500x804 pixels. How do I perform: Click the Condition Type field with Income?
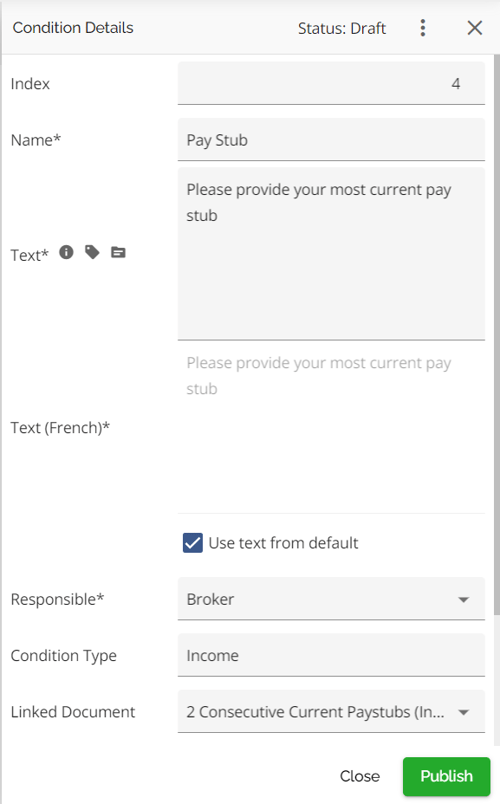pos(331,655)
